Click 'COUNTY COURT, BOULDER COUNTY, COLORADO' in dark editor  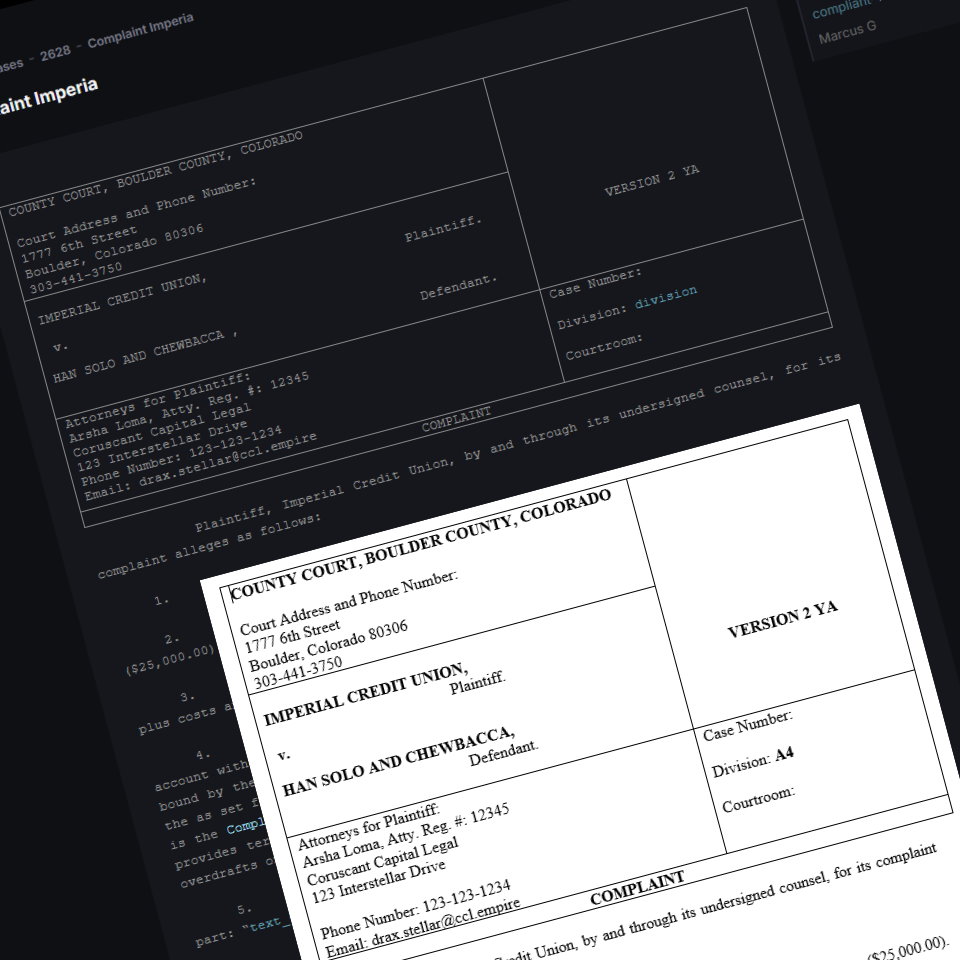pyautogui.click(x=155, y=174)
